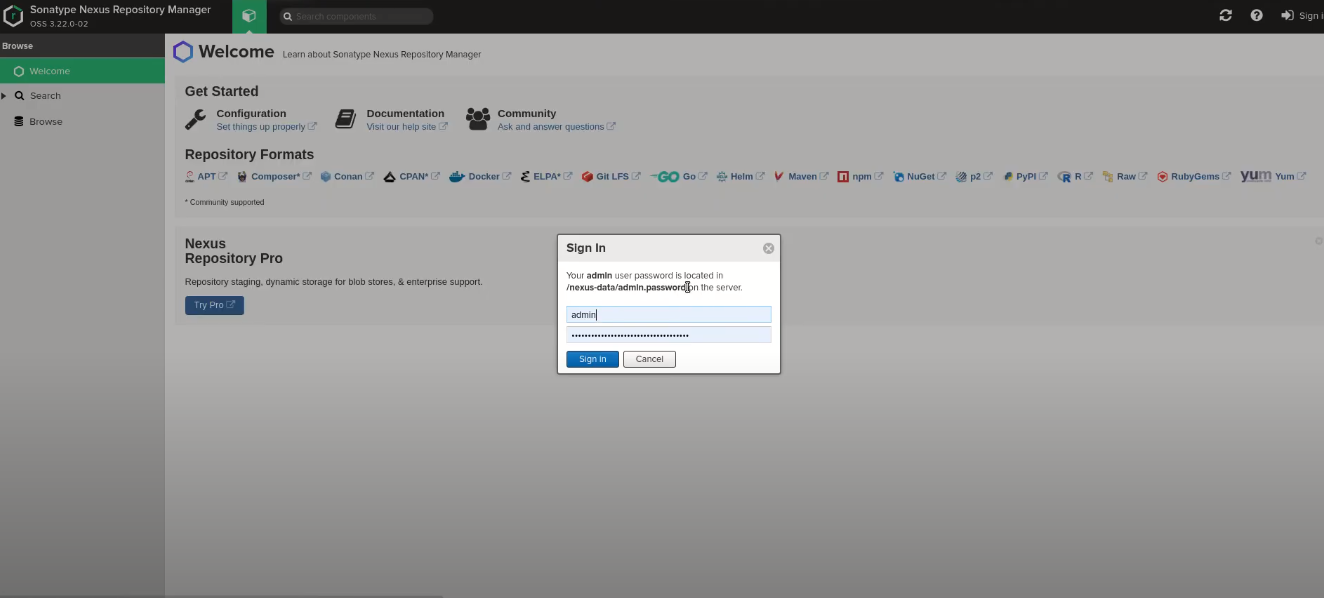Open the Raw format link

coord(1126,176)
